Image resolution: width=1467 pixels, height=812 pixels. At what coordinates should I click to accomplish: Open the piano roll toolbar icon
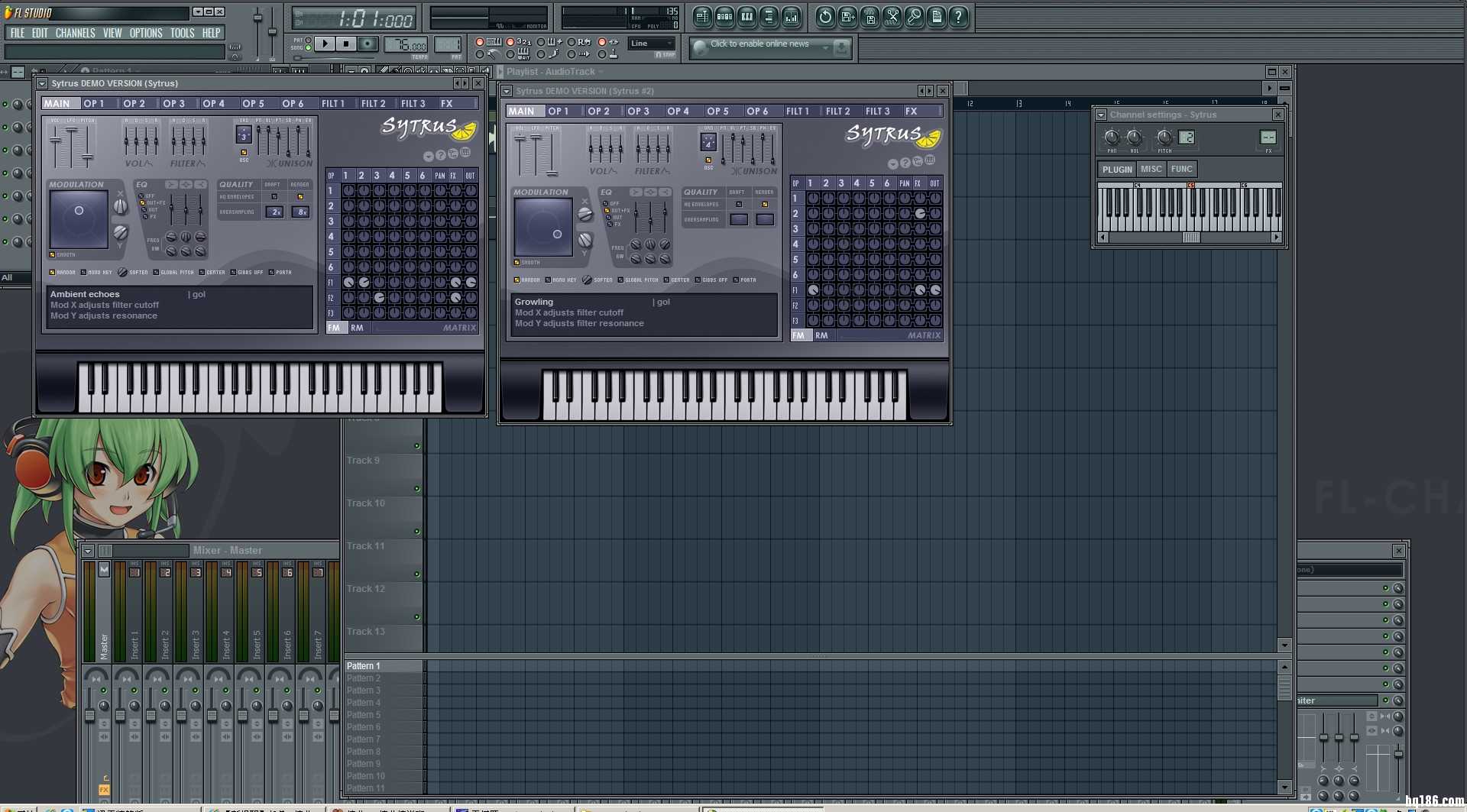pos(746,17)
